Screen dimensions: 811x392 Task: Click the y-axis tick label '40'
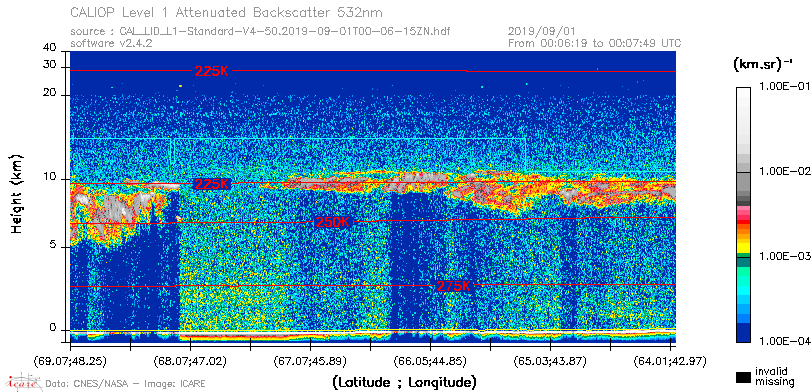(50, 48)
